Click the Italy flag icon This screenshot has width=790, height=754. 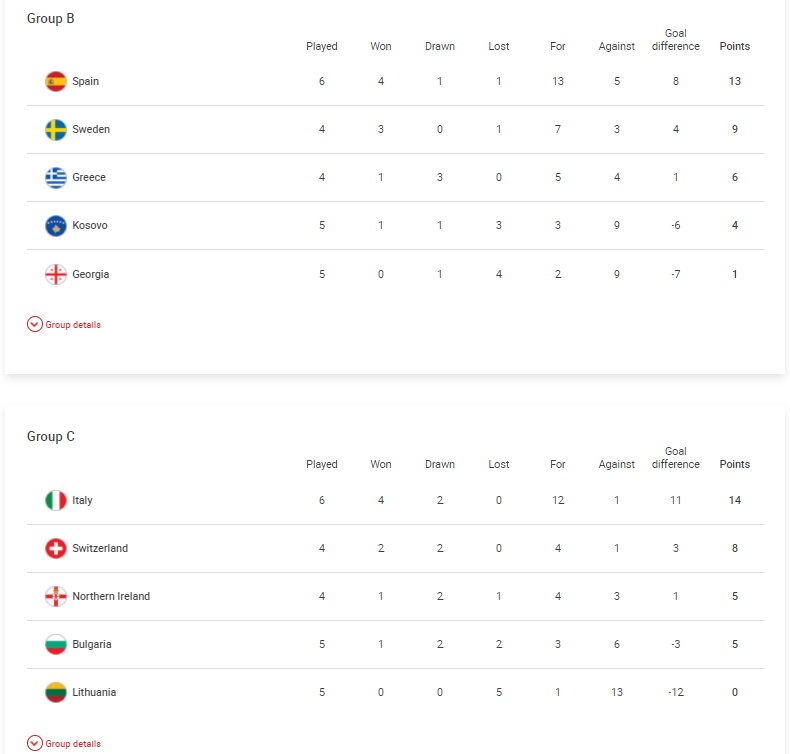point(56,500)
